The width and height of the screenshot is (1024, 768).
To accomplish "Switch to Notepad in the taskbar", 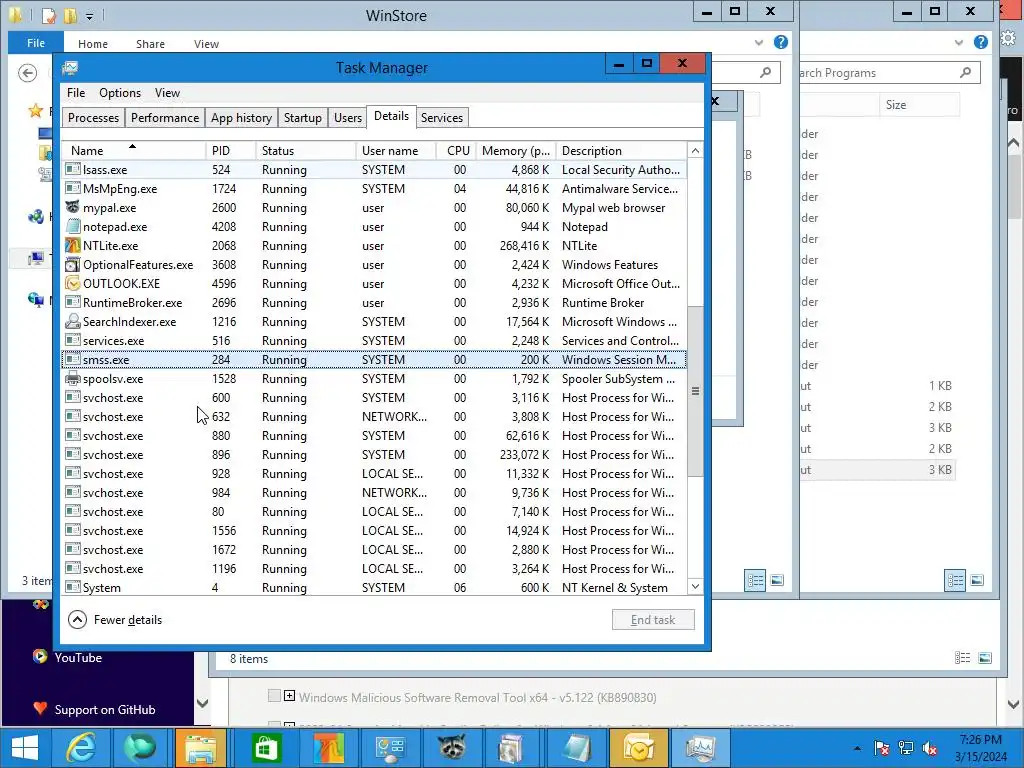I will pyautogui.click(x=577, y=748).
